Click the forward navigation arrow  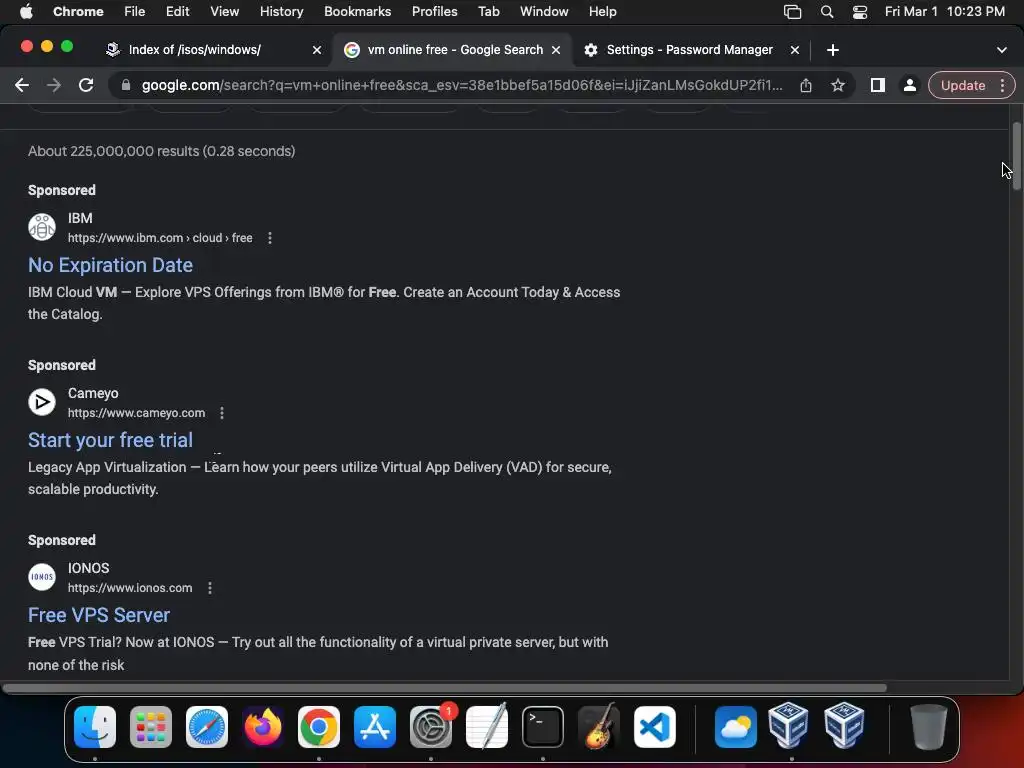[x=54, y=85]
